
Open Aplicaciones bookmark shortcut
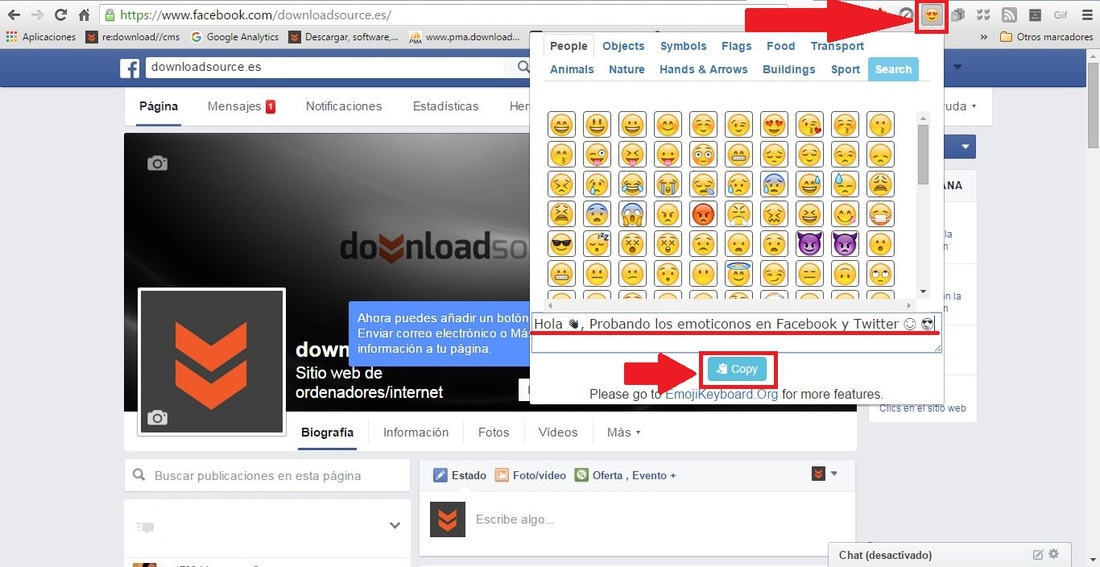tap(41, 36)
